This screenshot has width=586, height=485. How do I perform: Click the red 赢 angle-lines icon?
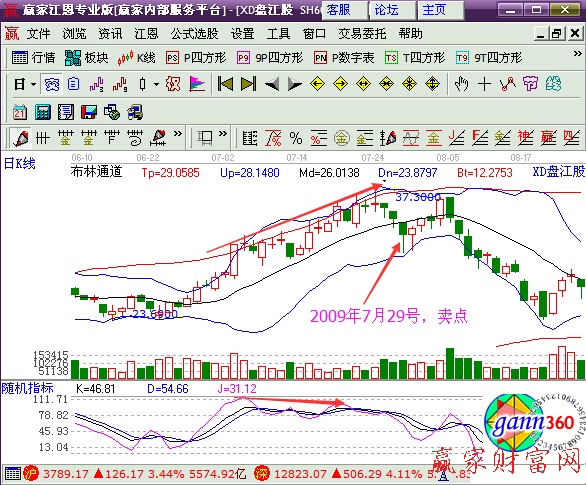click(549, 138)
